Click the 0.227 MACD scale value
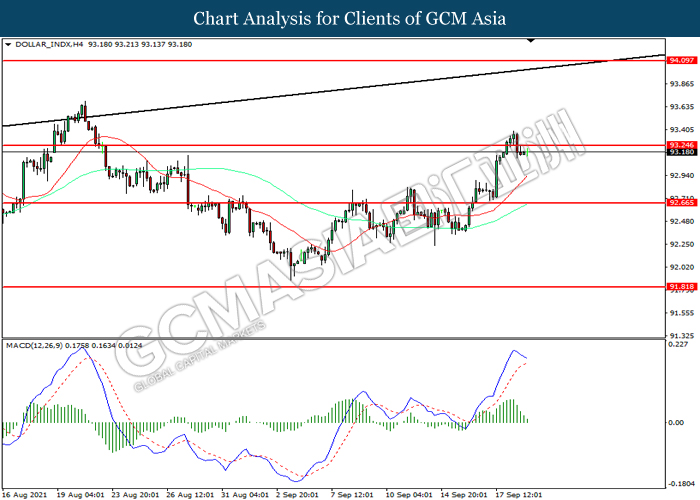Viewport: 700px width, 500px height. pos(678,344)
